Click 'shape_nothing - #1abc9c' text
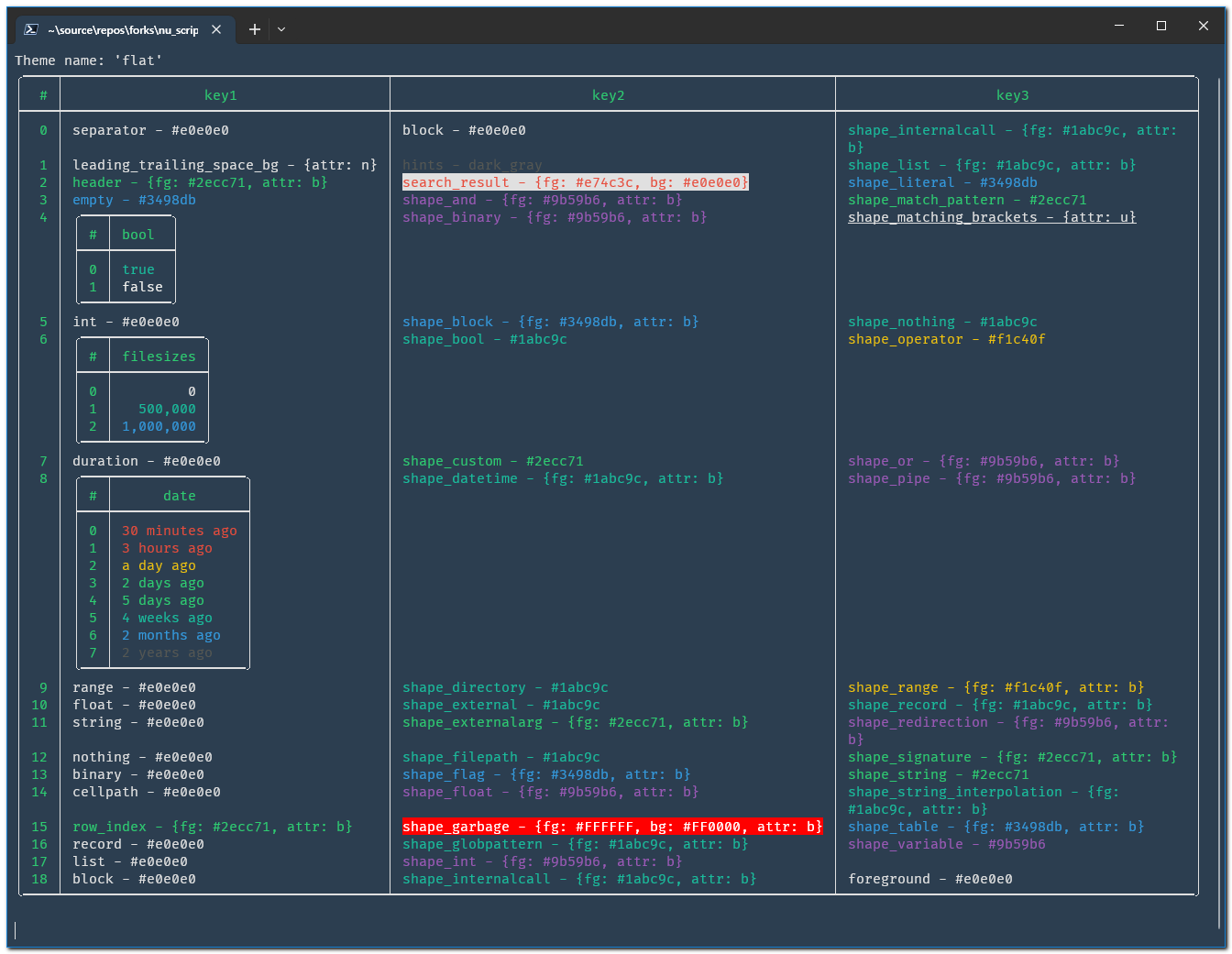This screenshot has width=1232, height=954. click(x=943, y=322)
